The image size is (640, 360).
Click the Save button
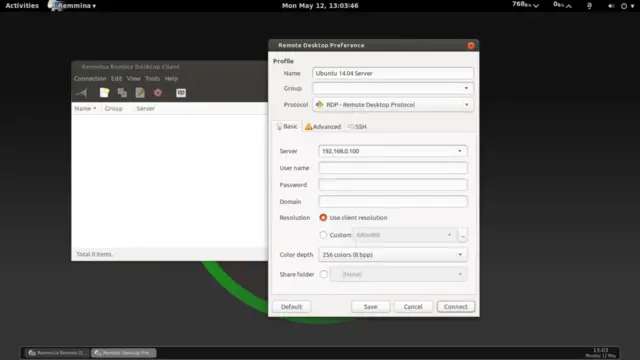(370, 307)
